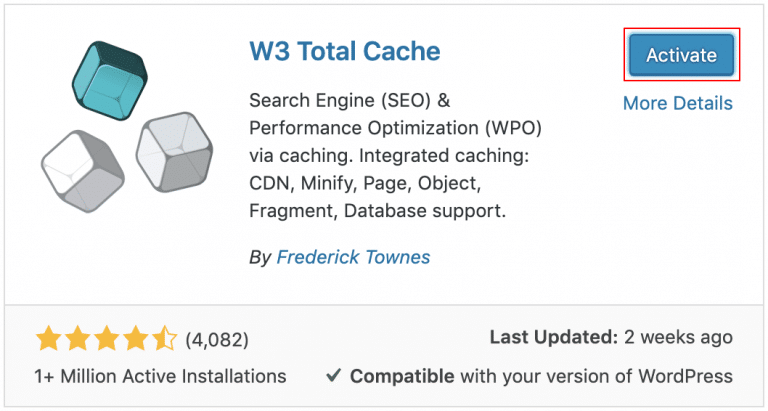768x411 pixels.
Task: Click the first rating star
Action: pos(48,339)
